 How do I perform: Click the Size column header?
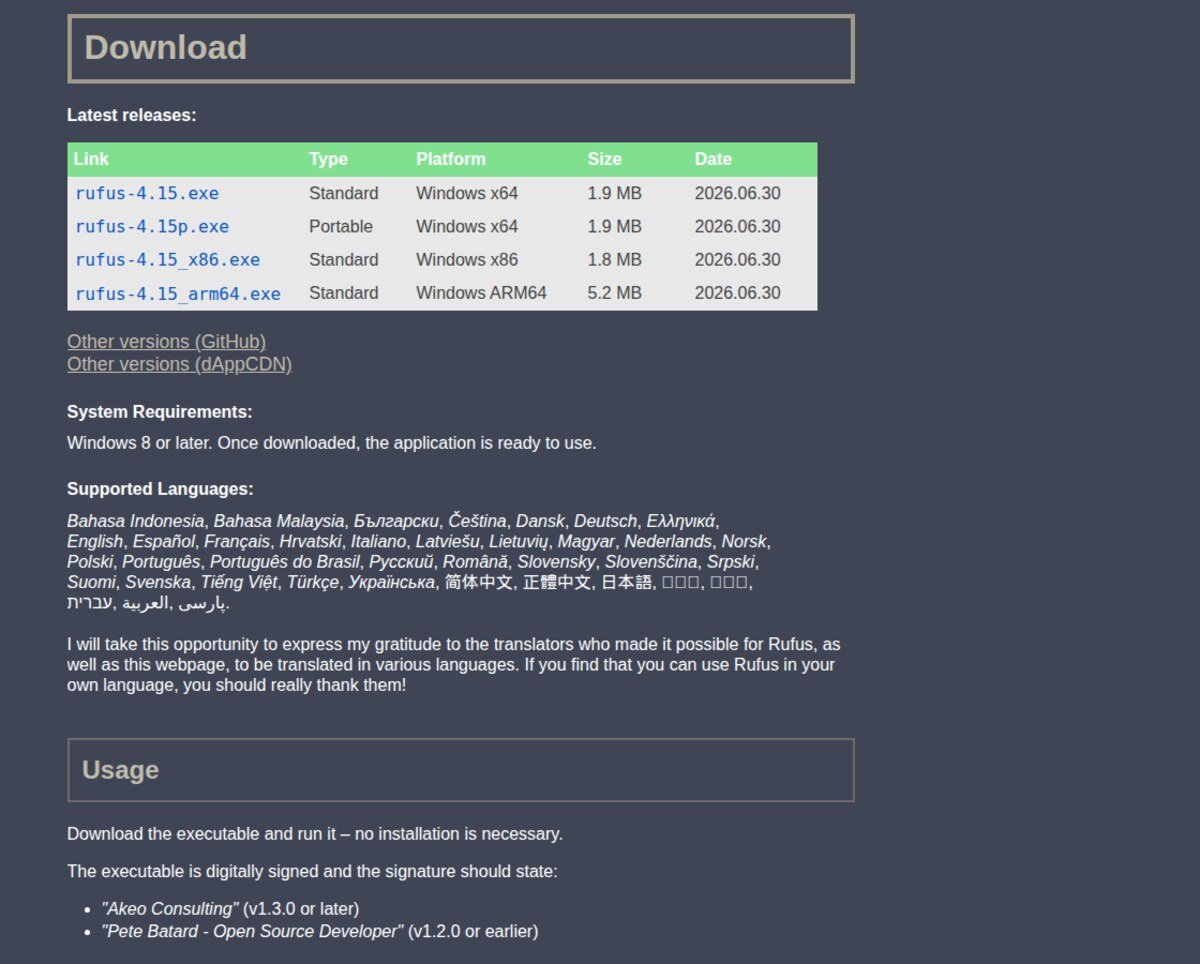point(604,159)
